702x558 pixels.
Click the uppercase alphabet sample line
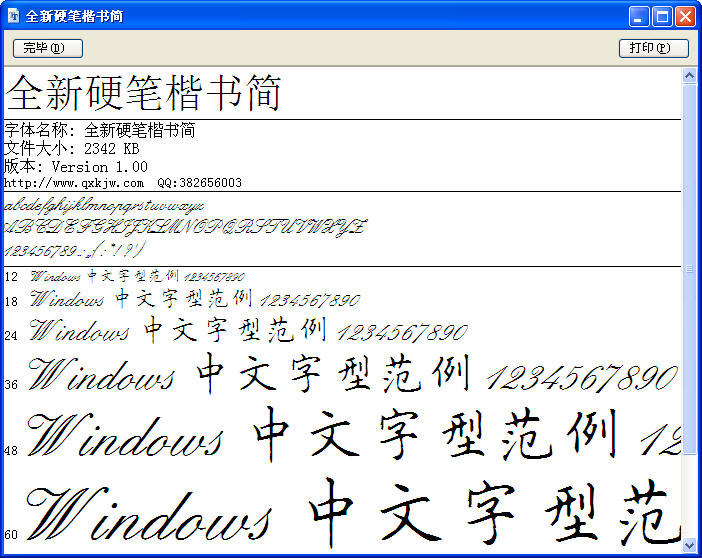[186, 227]
